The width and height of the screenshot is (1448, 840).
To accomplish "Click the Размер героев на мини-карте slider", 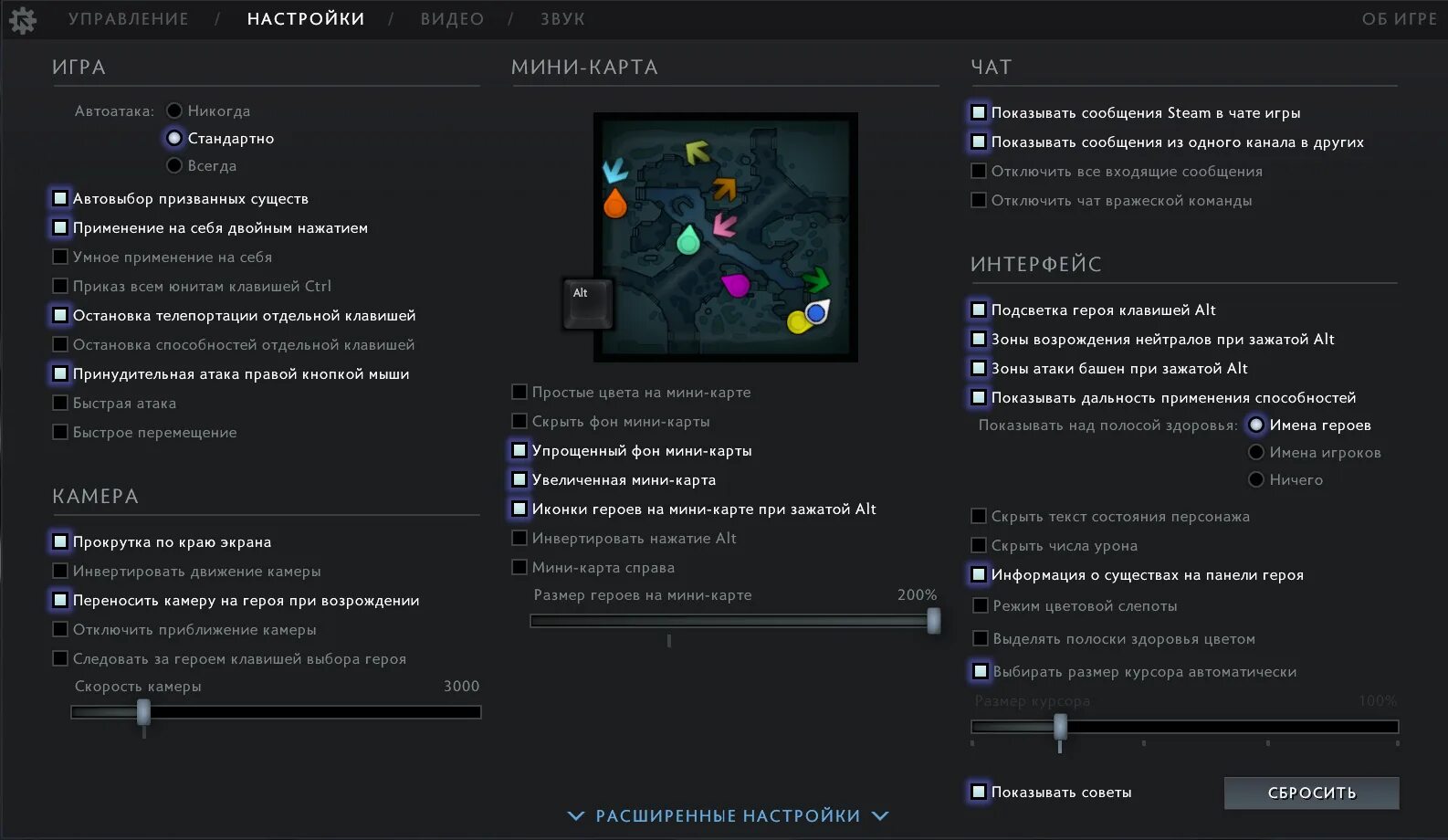I will point(735,621).
